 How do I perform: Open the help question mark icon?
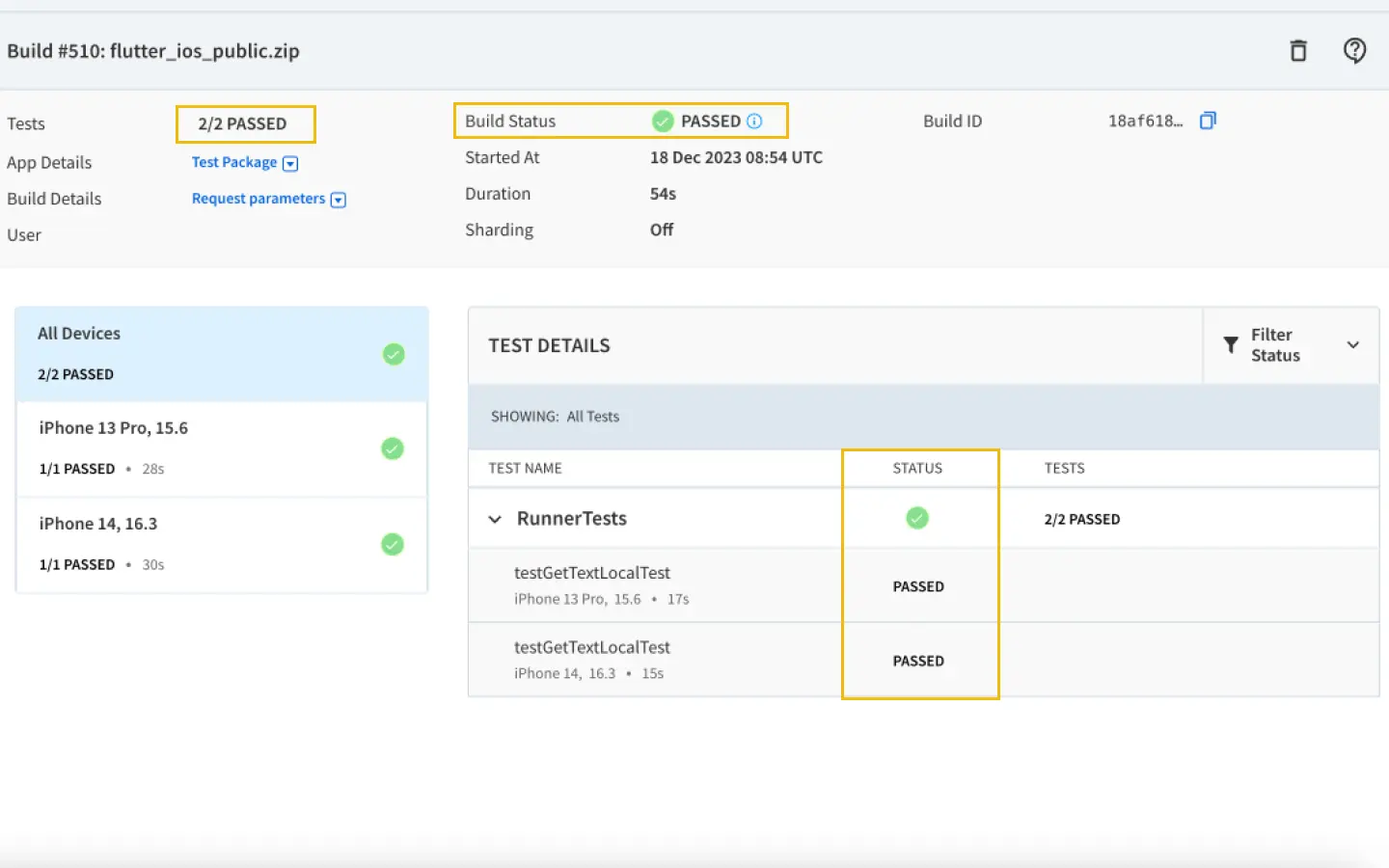tap(1354, 50)
